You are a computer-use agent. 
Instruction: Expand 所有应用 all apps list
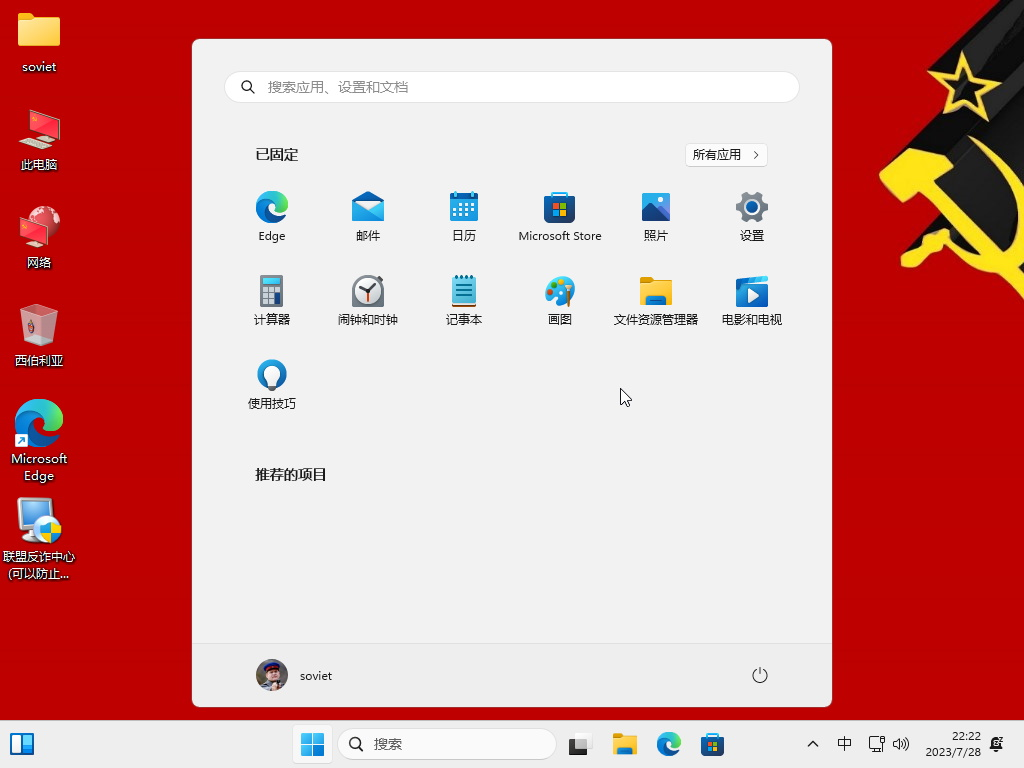click(726, 155)
